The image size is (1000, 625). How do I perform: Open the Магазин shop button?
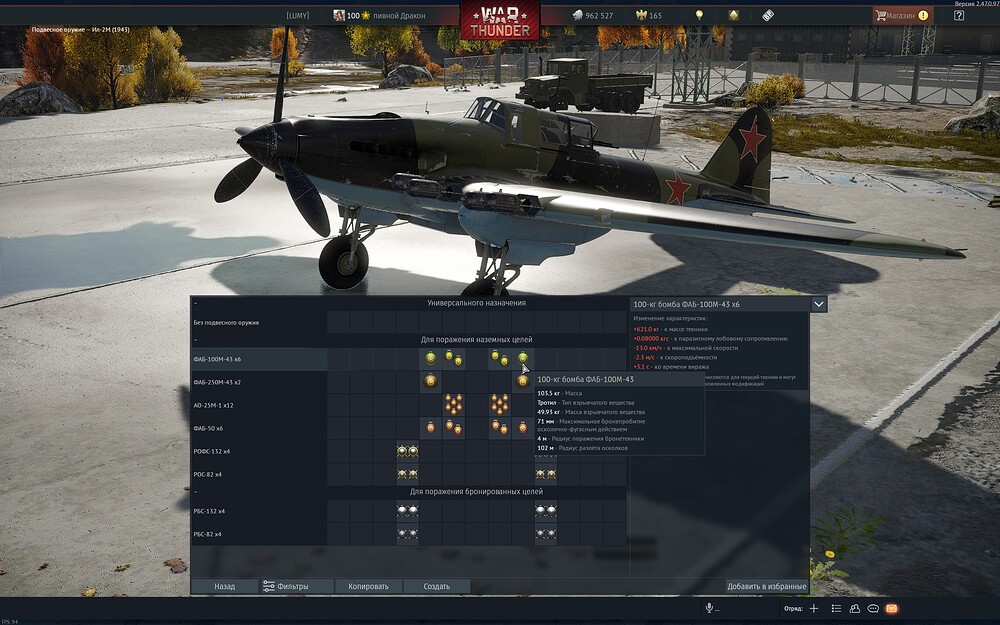[x=902, y=15]
